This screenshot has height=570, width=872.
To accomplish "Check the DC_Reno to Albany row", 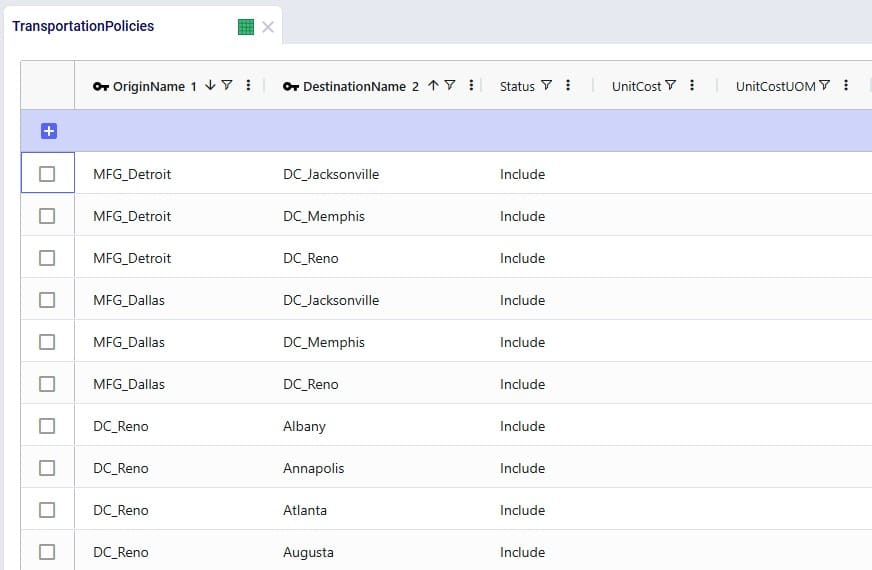I will (47, 426).
